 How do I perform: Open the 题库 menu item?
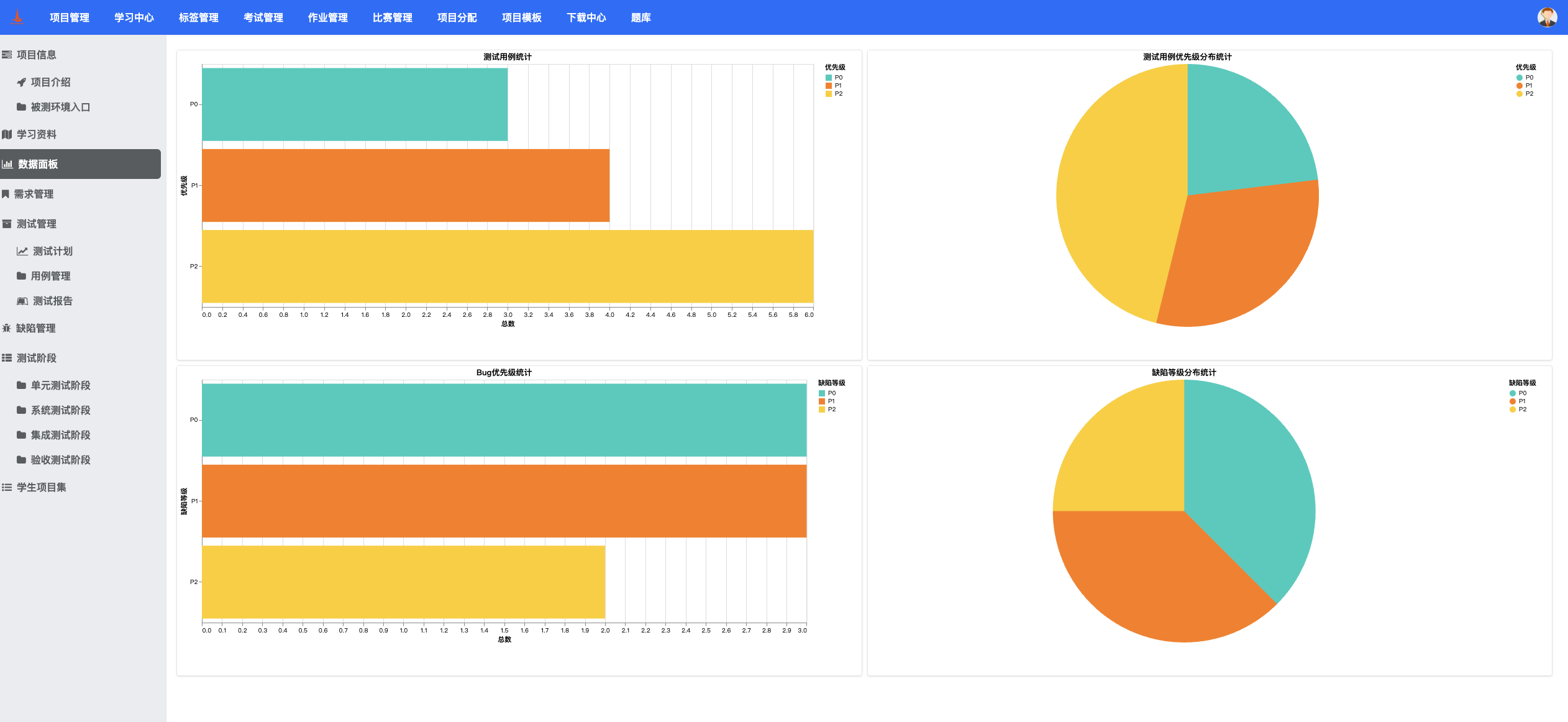[x=640, y=17]
